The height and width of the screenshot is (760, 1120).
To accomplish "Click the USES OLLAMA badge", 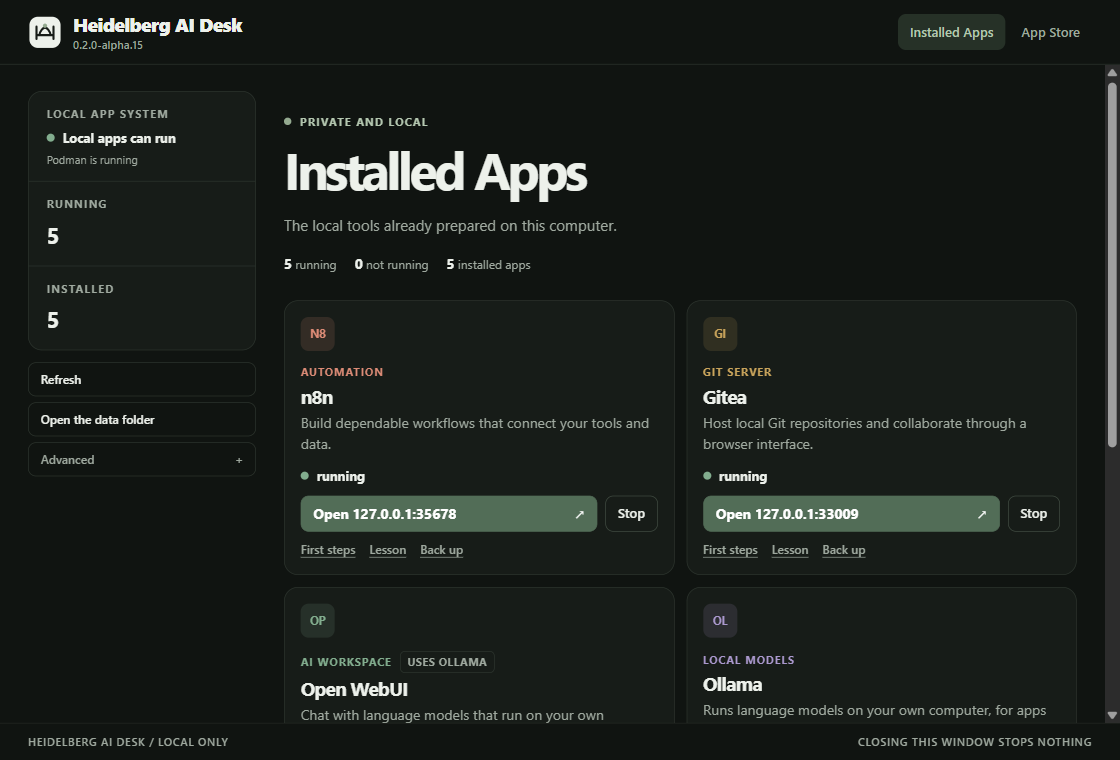I will coord(447,662).
